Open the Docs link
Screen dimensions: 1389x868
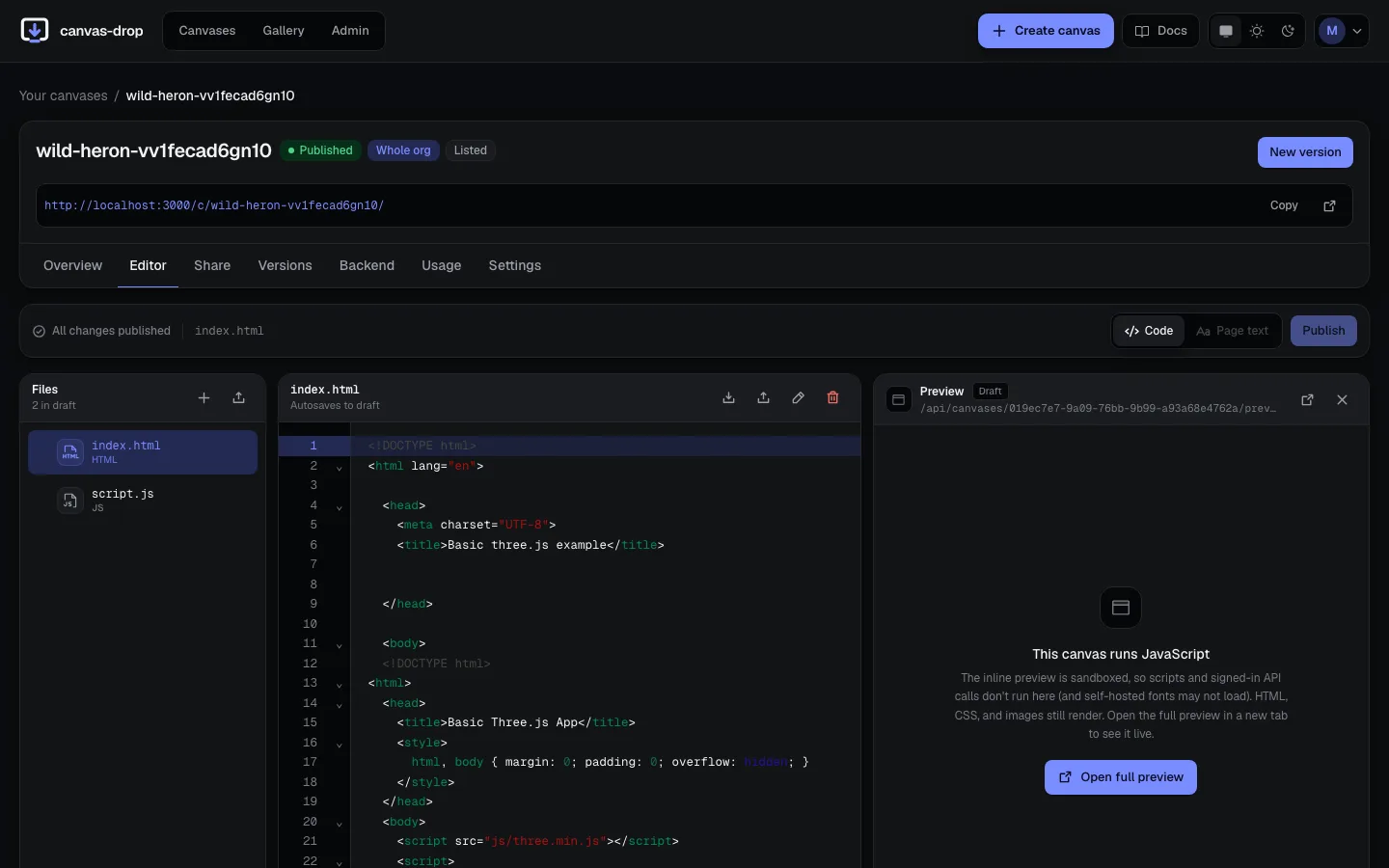click(1160, 31)
